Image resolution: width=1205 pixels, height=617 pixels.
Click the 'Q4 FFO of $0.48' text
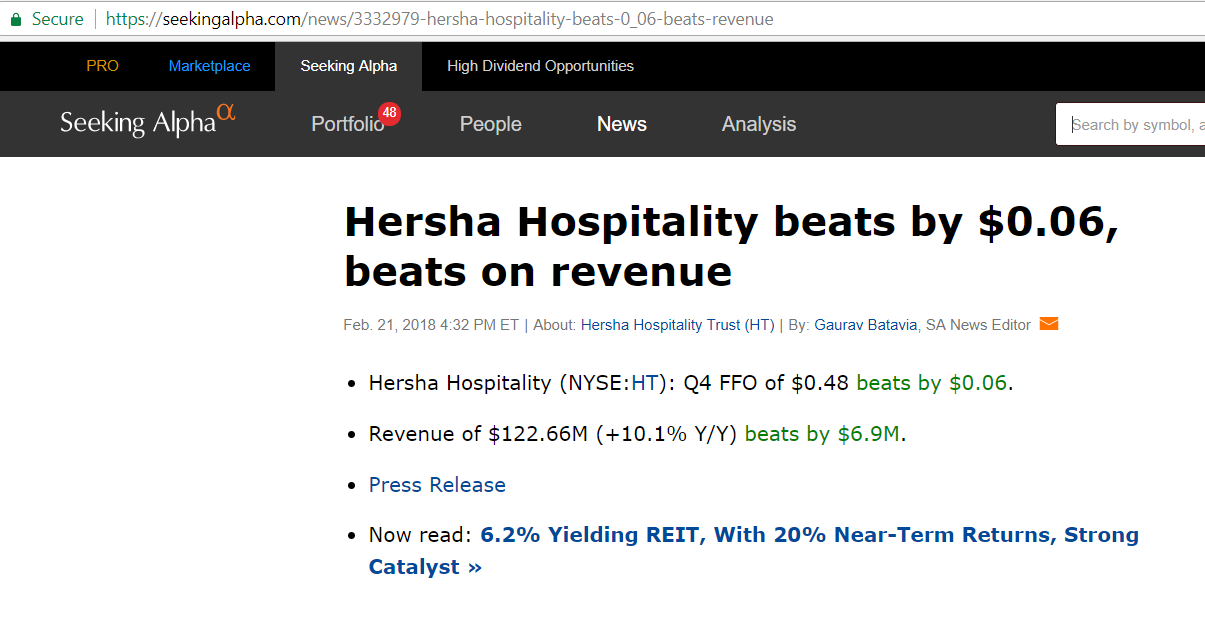click(x=766, y=383)
